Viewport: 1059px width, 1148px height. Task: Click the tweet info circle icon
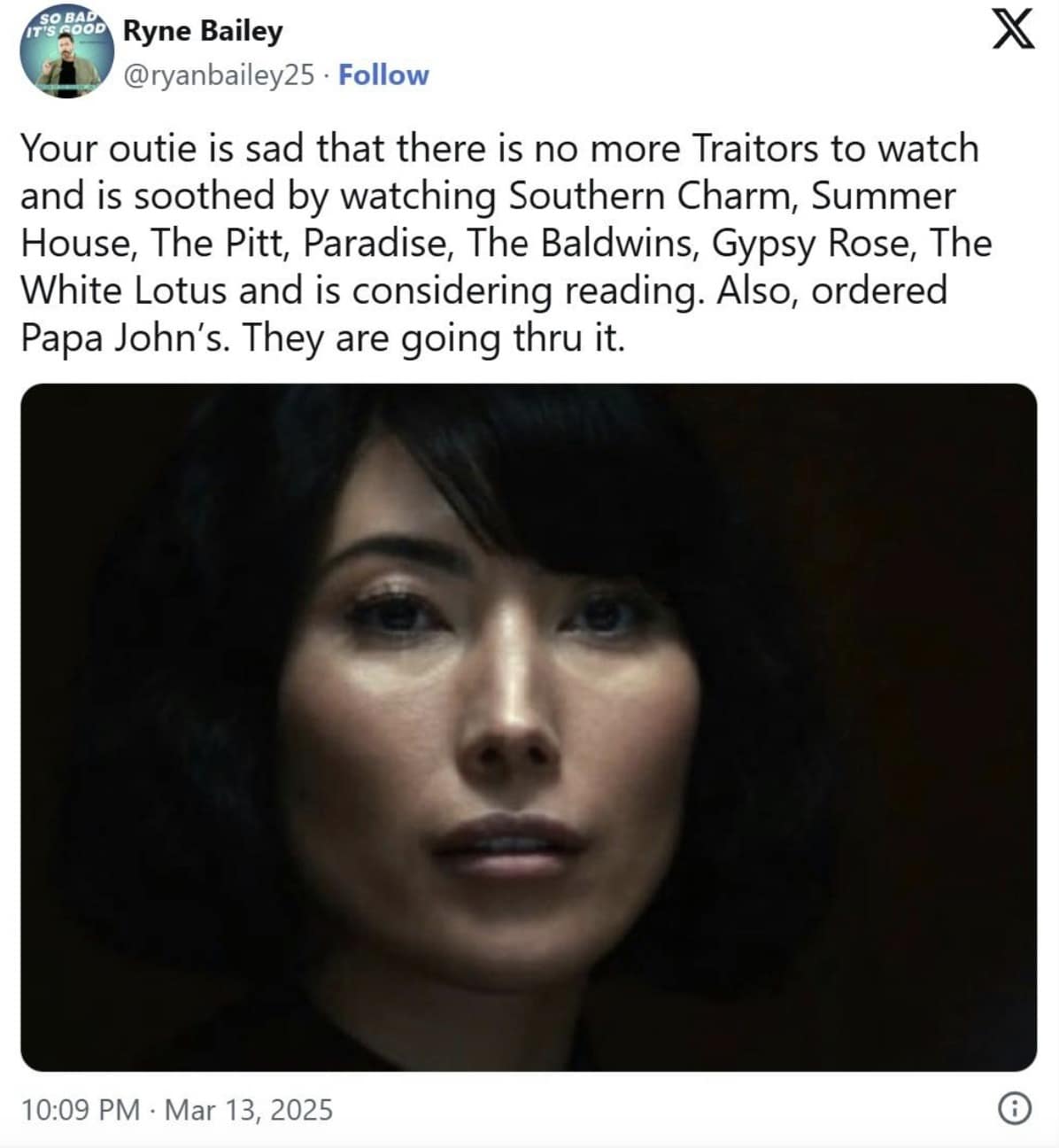(1015, 1109)
